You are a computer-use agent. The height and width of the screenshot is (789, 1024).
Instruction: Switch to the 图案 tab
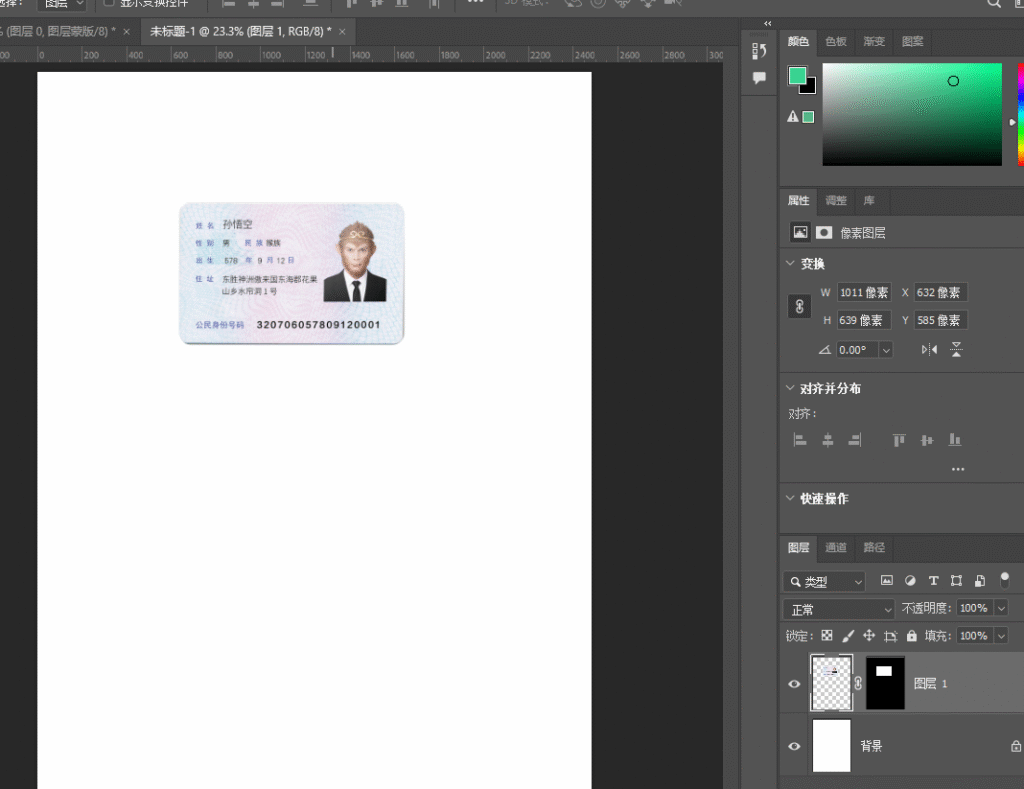tap(912, 41)
